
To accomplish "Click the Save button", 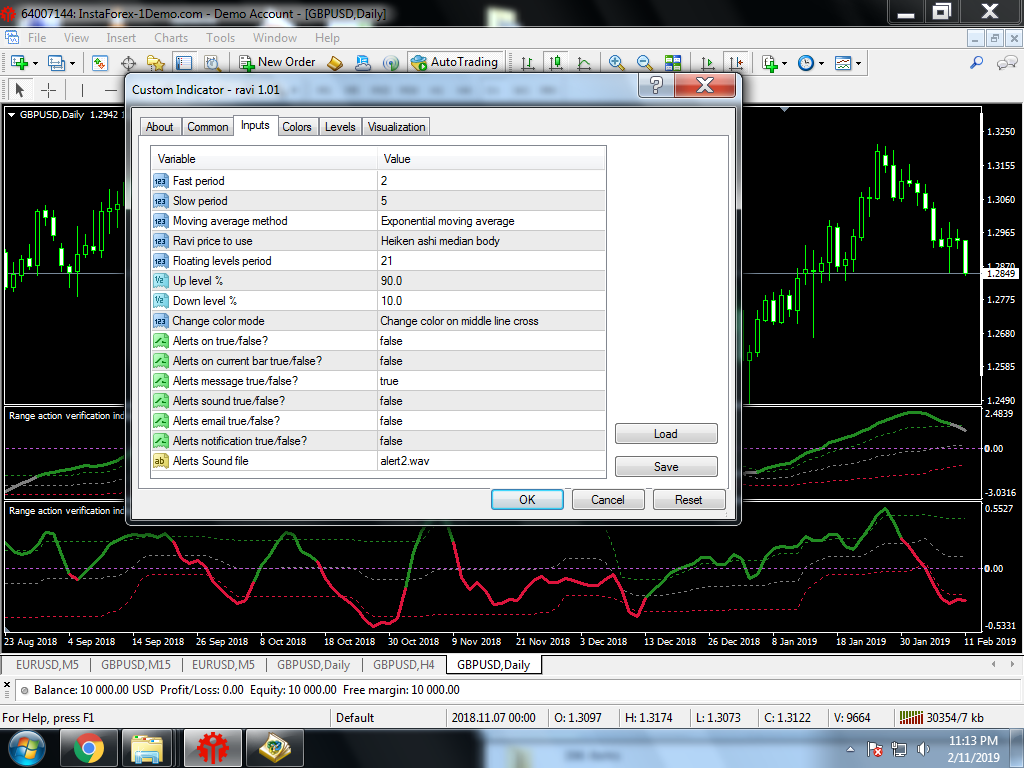I will pos(666,466).
